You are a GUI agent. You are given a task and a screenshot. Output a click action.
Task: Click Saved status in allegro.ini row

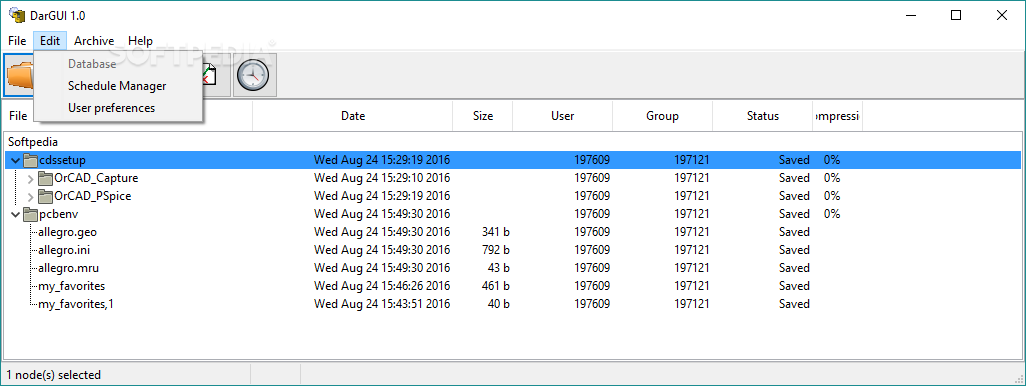794,250
